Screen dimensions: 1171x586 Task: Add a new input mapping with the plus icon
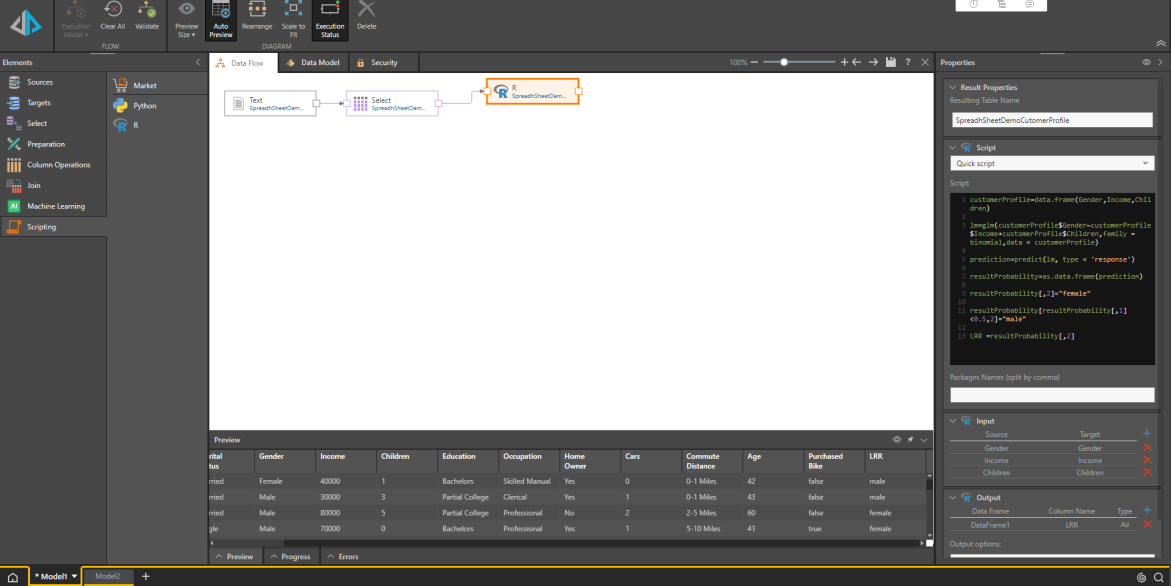pos(1147,434)
